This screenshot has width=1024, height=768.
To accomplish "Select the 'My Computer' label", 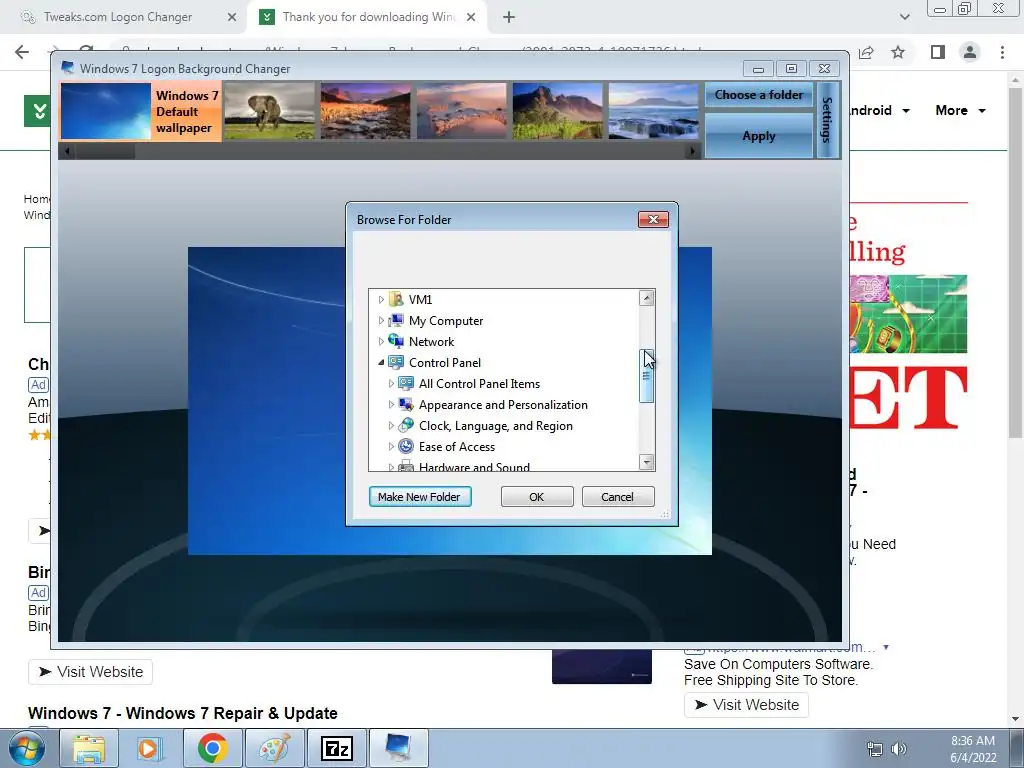I will click(x=446, y=321).
